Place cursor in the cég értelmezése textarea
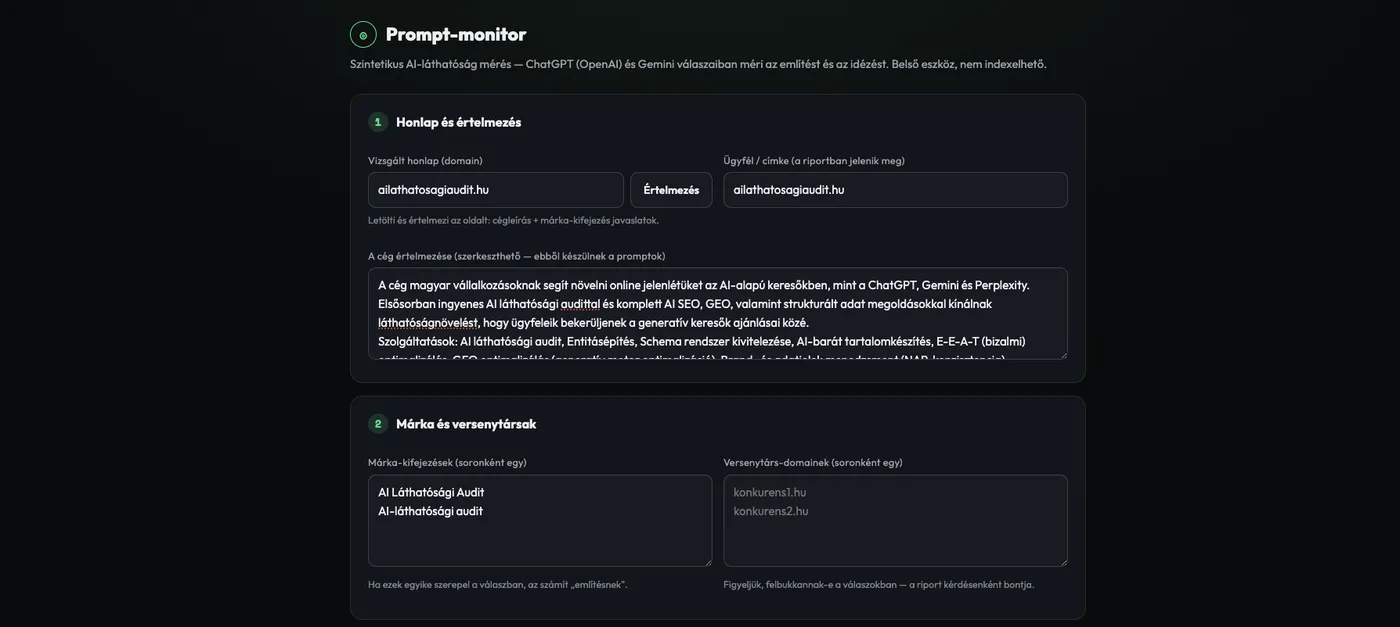 coord(718,314)
